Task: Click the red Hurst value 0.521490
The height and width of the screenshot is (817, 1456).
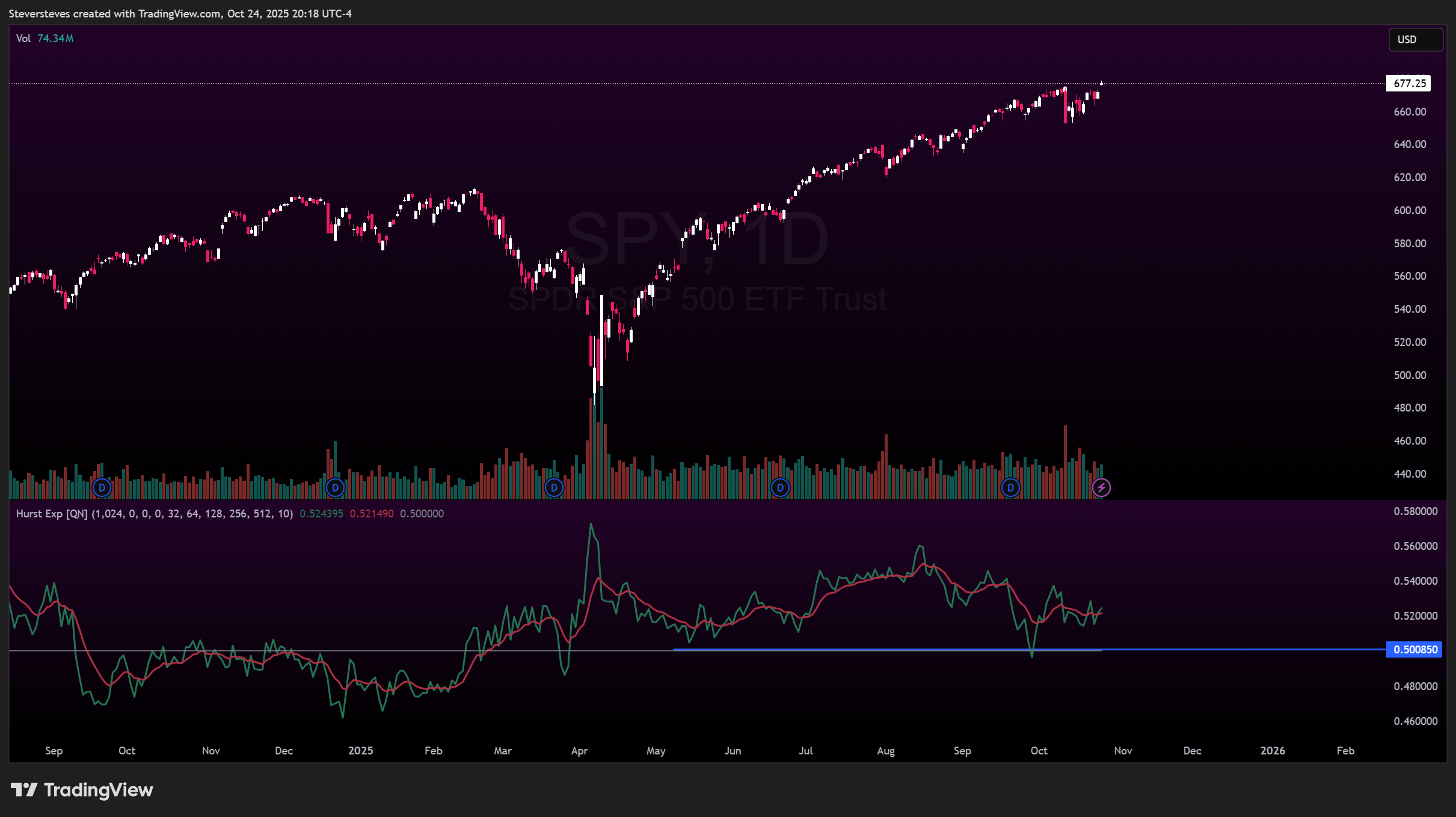Action: [x=372, y=514]
